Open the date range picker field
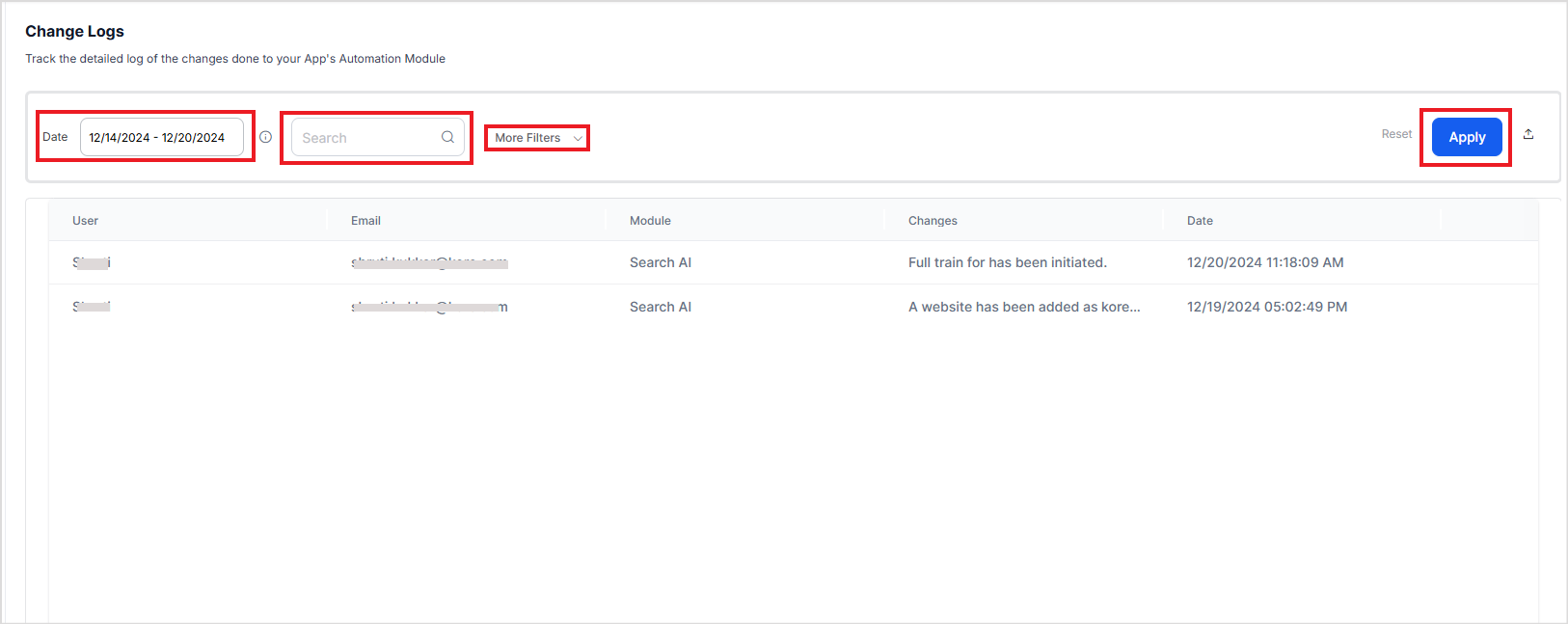Viewport: 1568px width, 624px height. (x=161, y=137)
